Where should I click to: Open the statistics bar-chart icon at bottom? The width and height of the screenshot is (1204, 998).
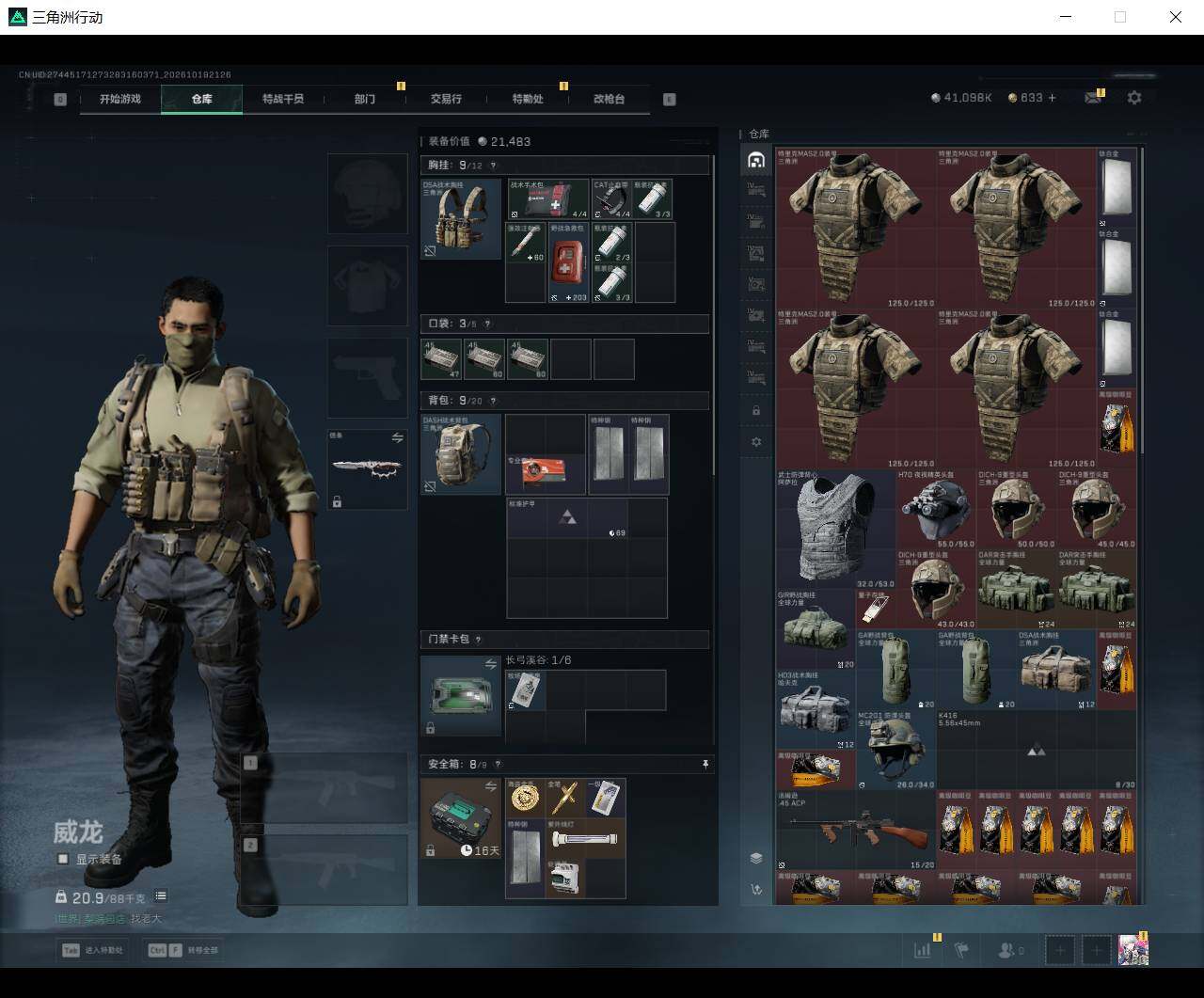922,950
